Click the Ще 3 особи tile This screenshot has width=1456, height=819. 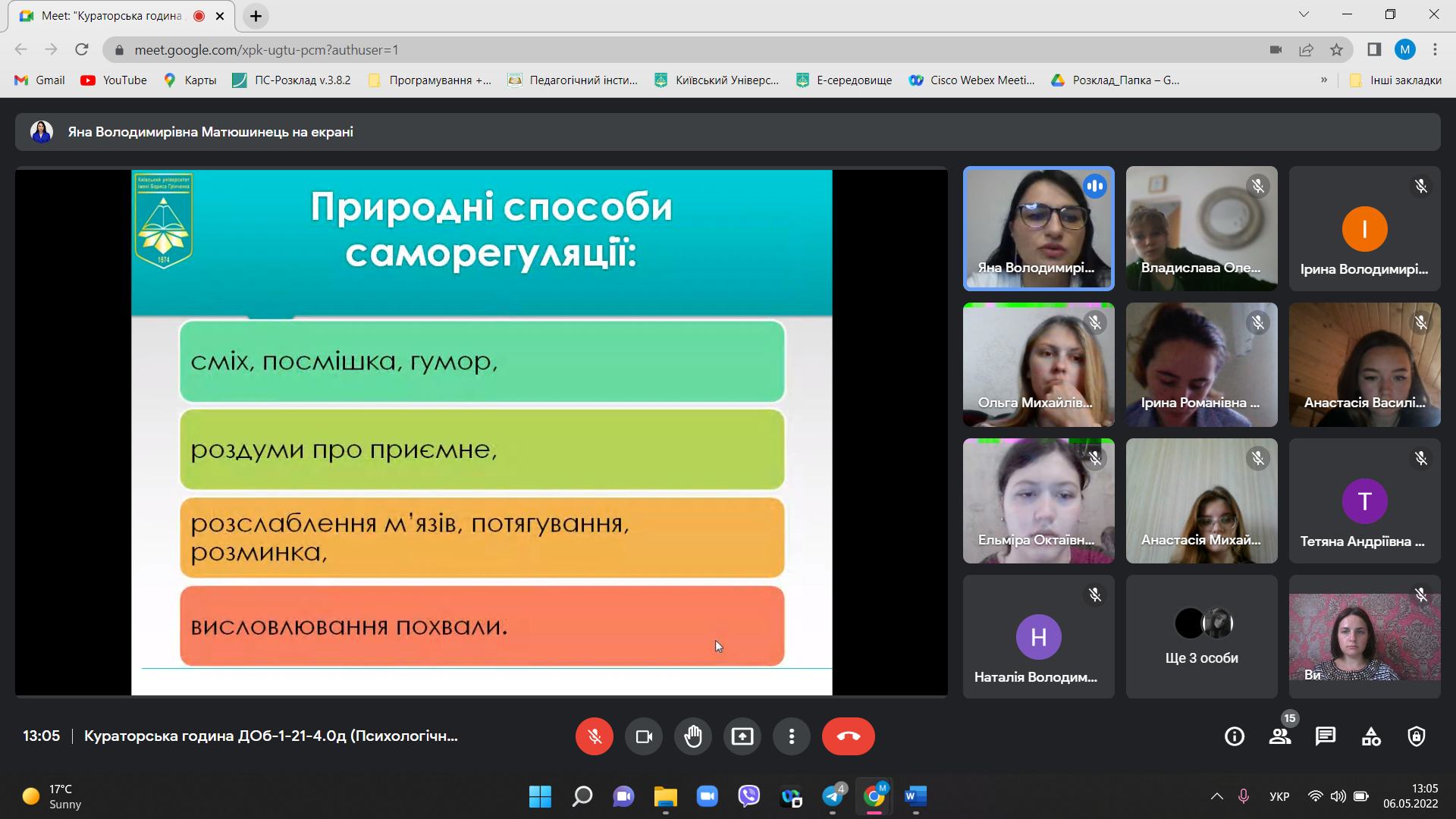point(1201,637)
